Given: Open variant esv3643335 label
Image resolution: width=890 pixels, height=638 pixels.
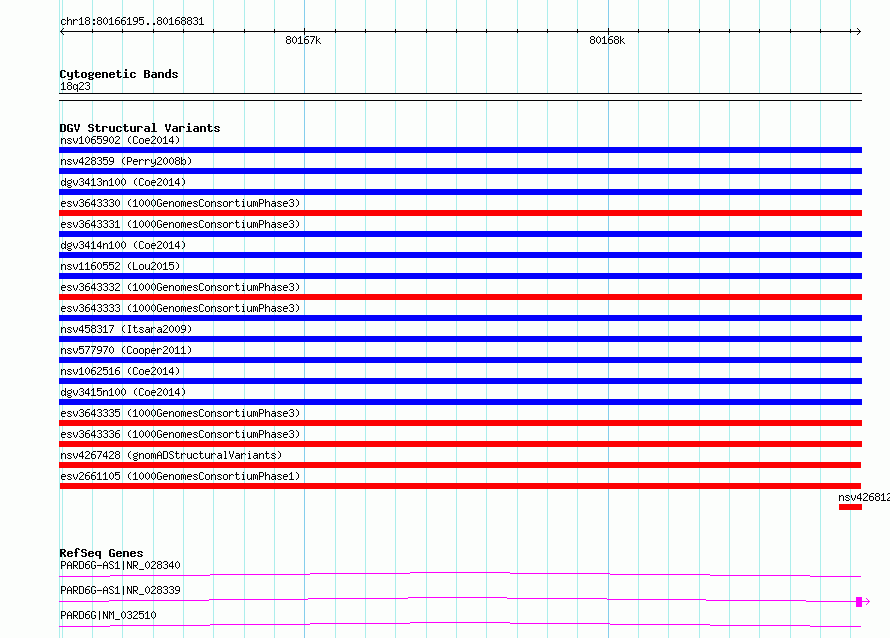Looking at the screenshot, I should click(180, 413).
